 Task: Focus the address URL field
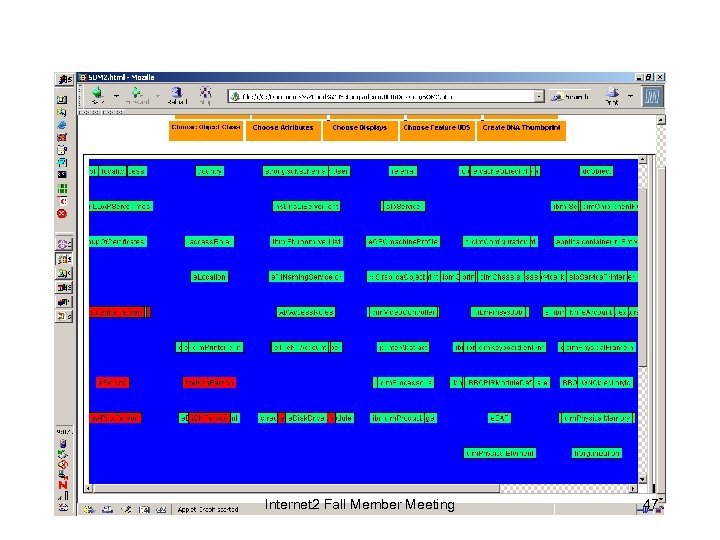pyautogui.click(x=386, y=96)
